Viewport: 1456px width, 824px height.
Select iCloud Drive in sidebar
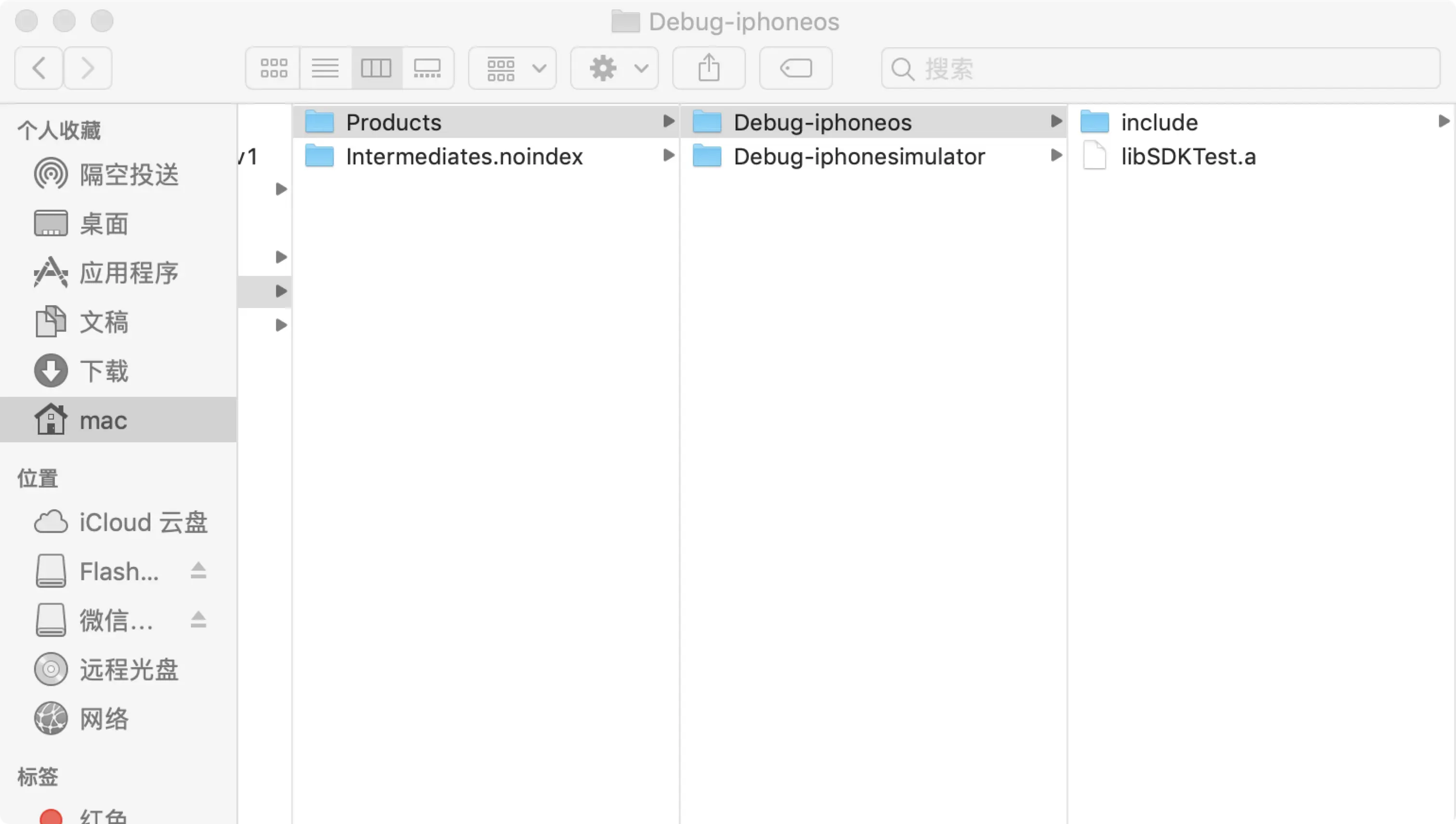(x=143, y=522)
